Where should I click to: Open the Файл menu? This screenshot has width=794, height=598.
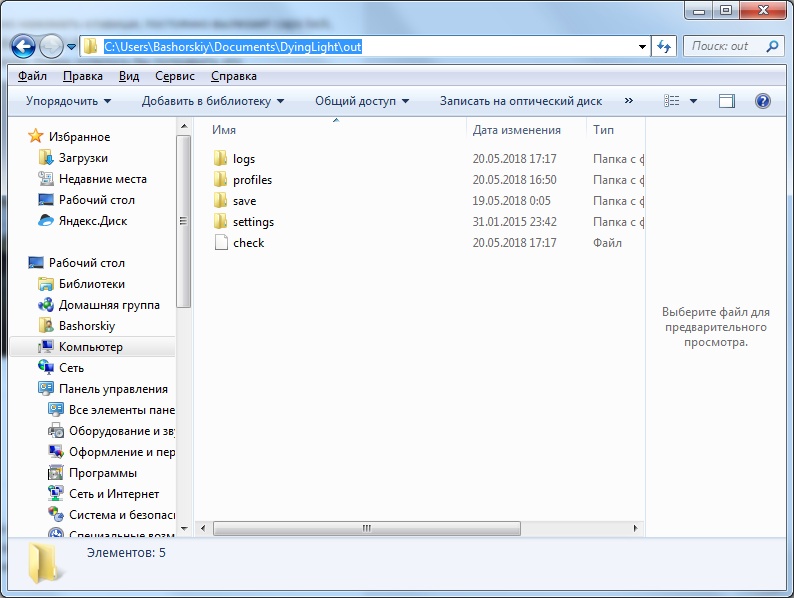coord(32,76)
